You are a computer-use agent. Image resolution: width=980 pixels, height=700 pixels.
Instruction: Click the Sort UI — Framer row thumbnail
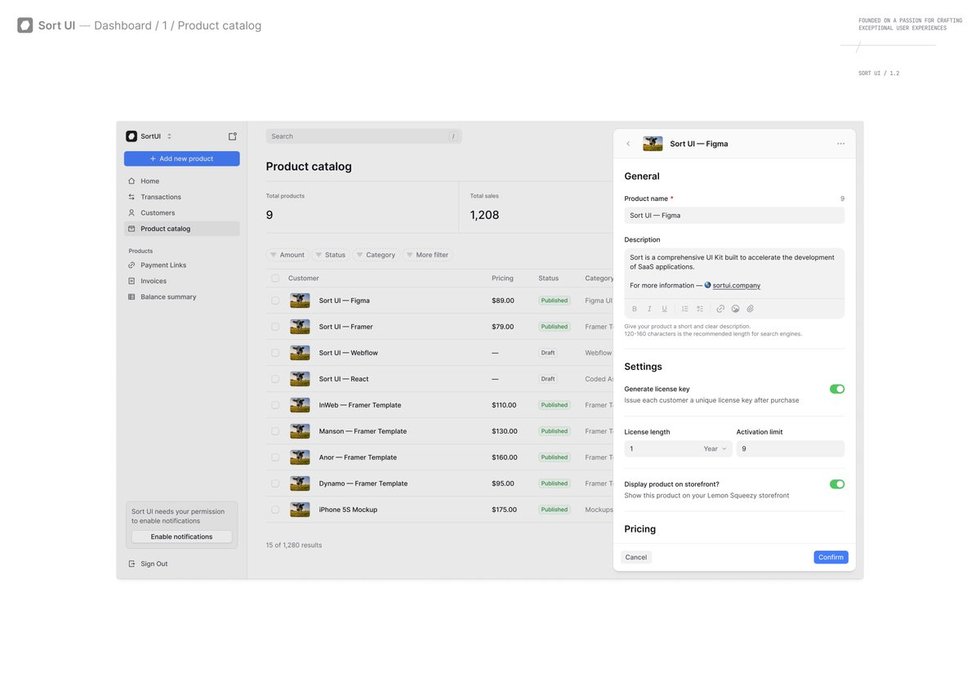click(x=300, y=327)
